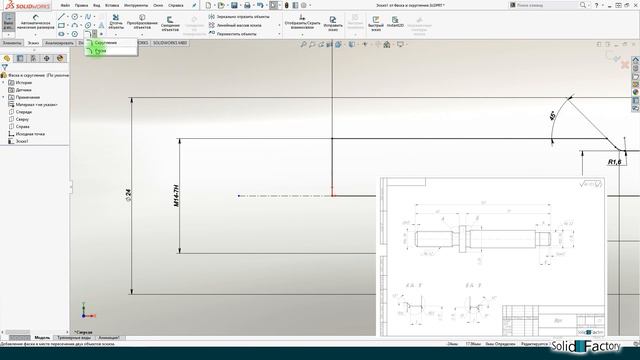The width and height of the screenshot is (640, 360).
Task: Open the Файл (File) menu
Action: pos(65,6)
